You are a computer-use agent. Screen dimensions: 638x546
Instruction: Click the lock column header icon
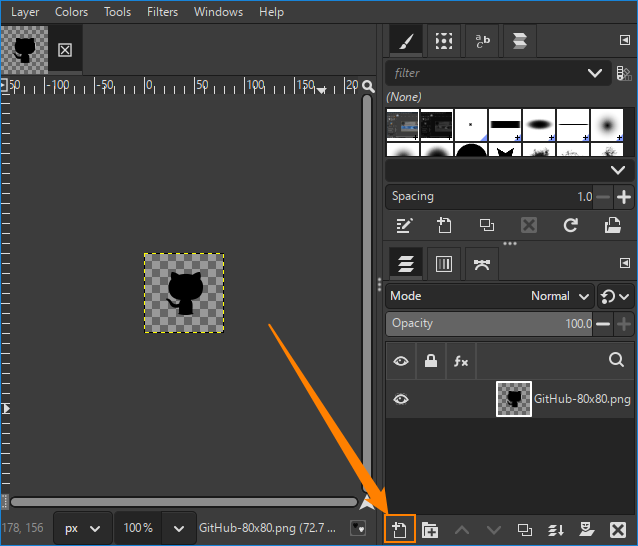point(431,361)
